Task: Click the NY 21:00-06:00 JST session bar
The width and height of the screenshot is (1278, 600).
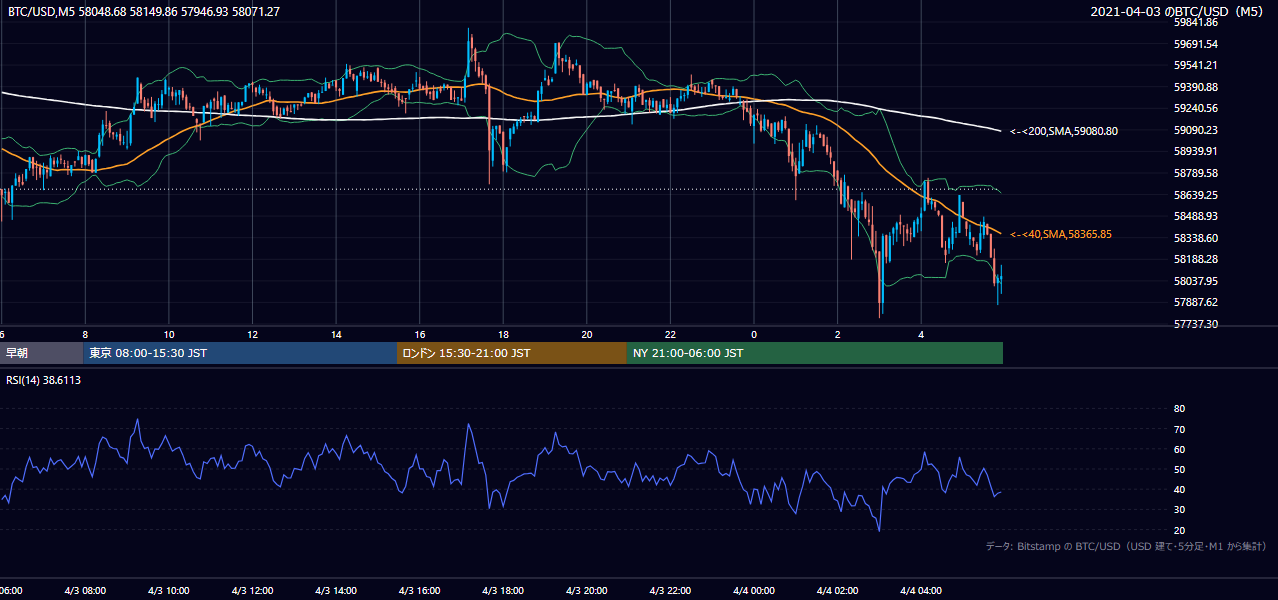Action: pos(815,353)
